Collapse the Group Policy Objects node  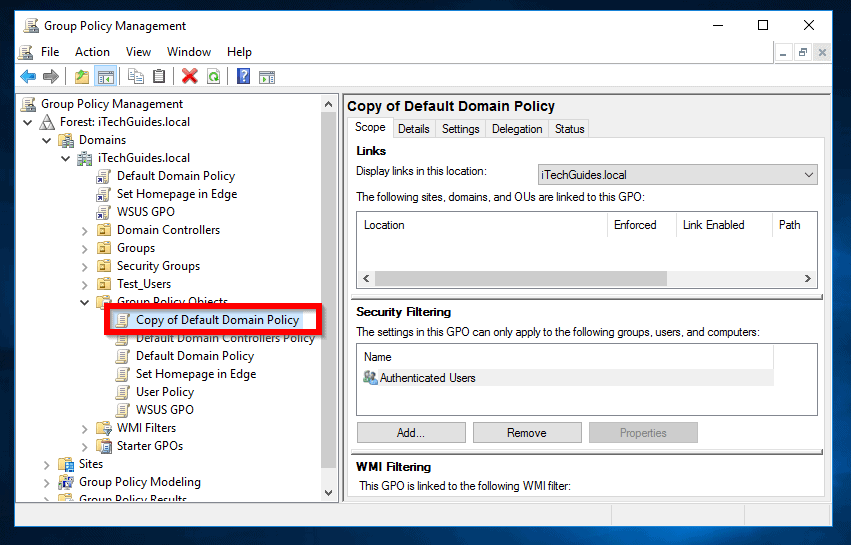tap(85, 302)
